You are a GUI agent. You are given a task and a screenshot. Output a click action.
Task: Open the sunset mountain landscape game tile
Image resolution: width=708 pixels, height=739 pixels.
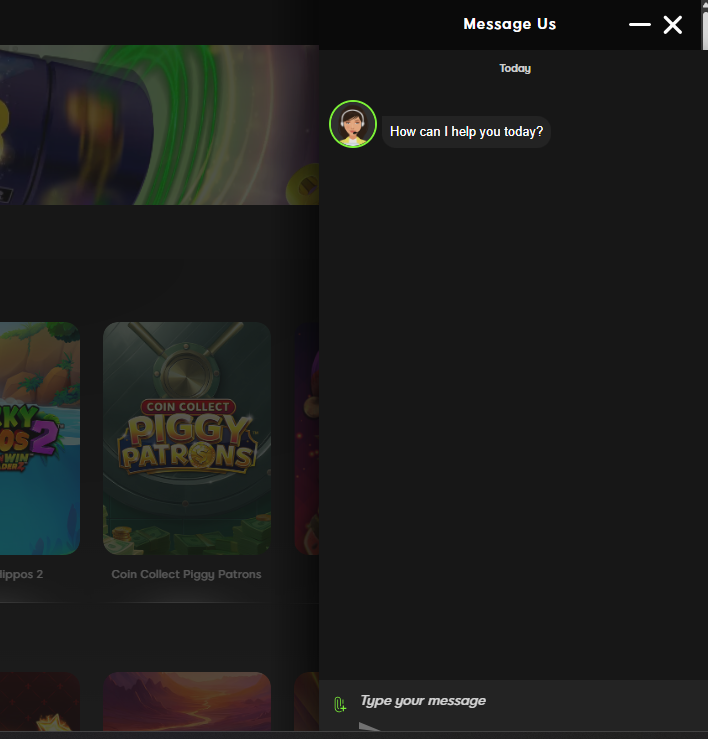pos(187,704)
